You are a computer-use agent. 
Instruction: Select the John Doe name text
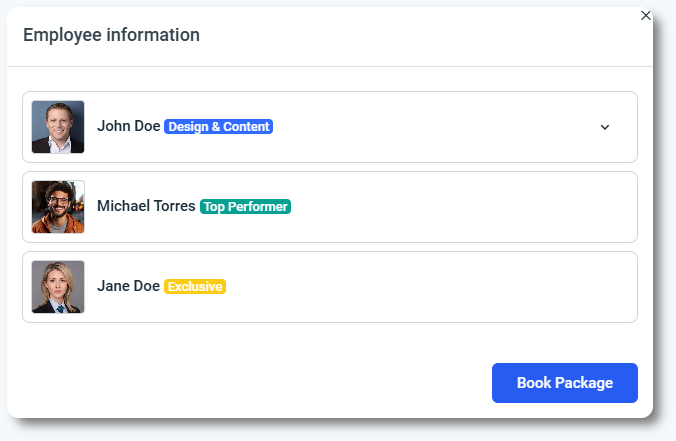(128, 127)
